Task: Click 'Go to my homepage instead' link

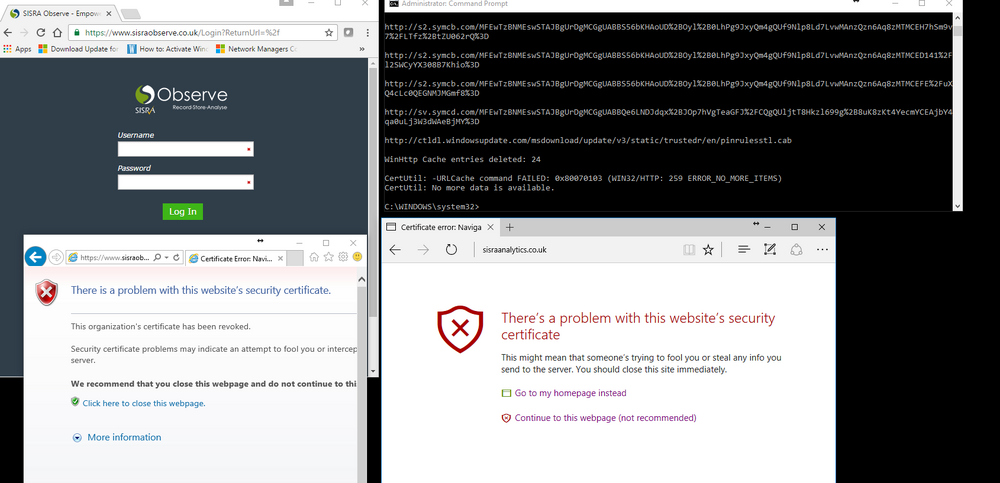Action: coord(570,393)
